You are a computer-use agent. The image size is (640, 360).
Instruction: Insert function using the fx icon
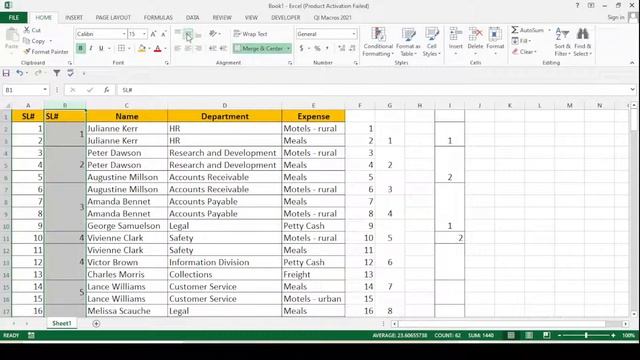[107, 90]
